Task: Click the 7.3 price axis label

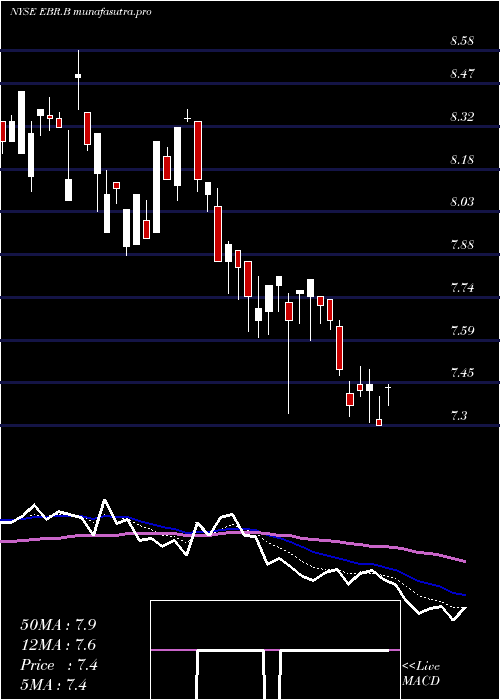Action: point(459,416)
